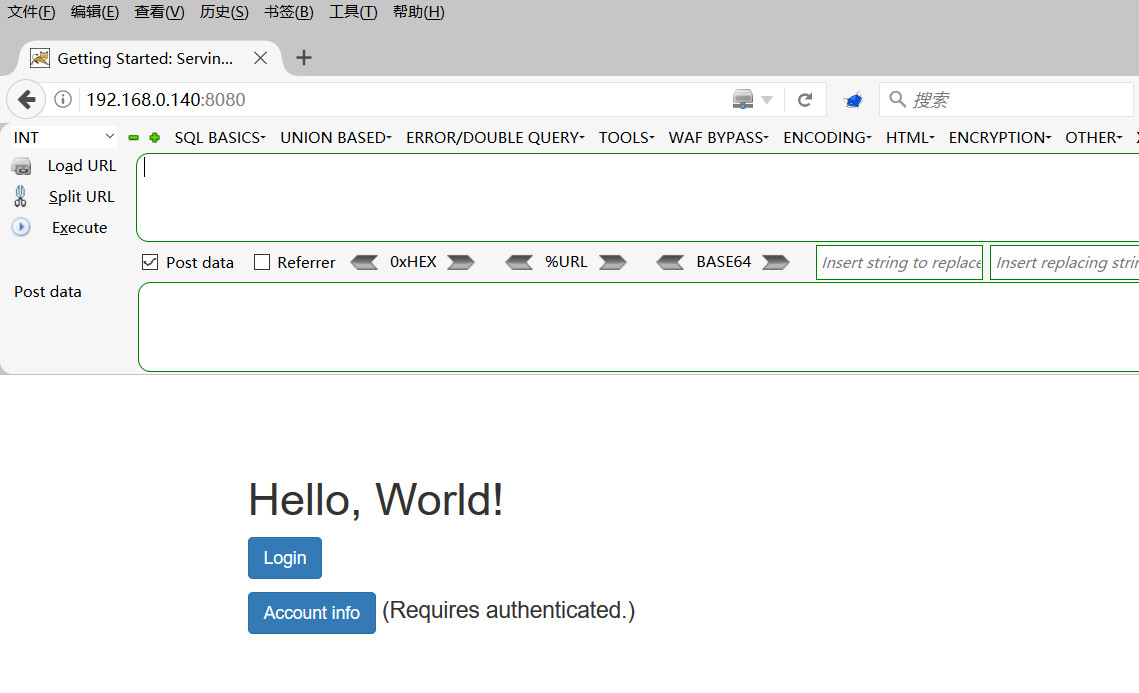Screen dimensions: 1139x693
Task: Click the (Requires authenticated.) text
Action: pos(508,610)
